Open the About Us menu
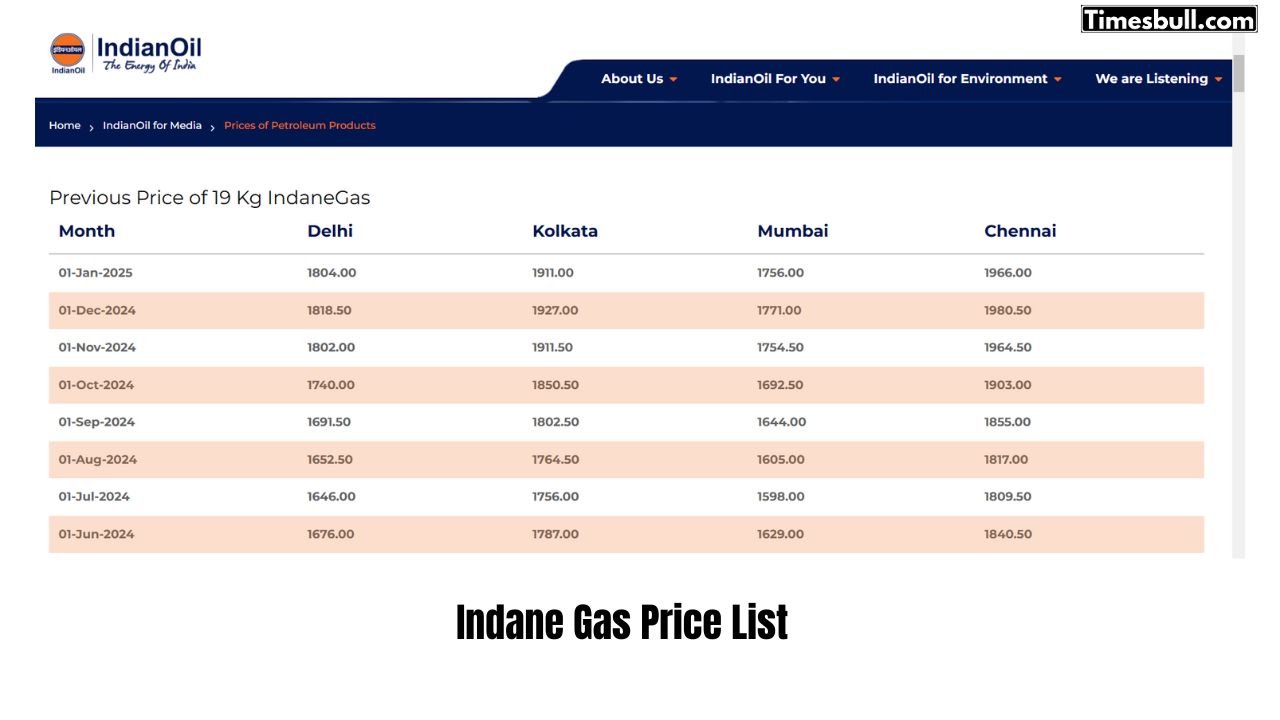1280x720 pixels. coord(632,79)
